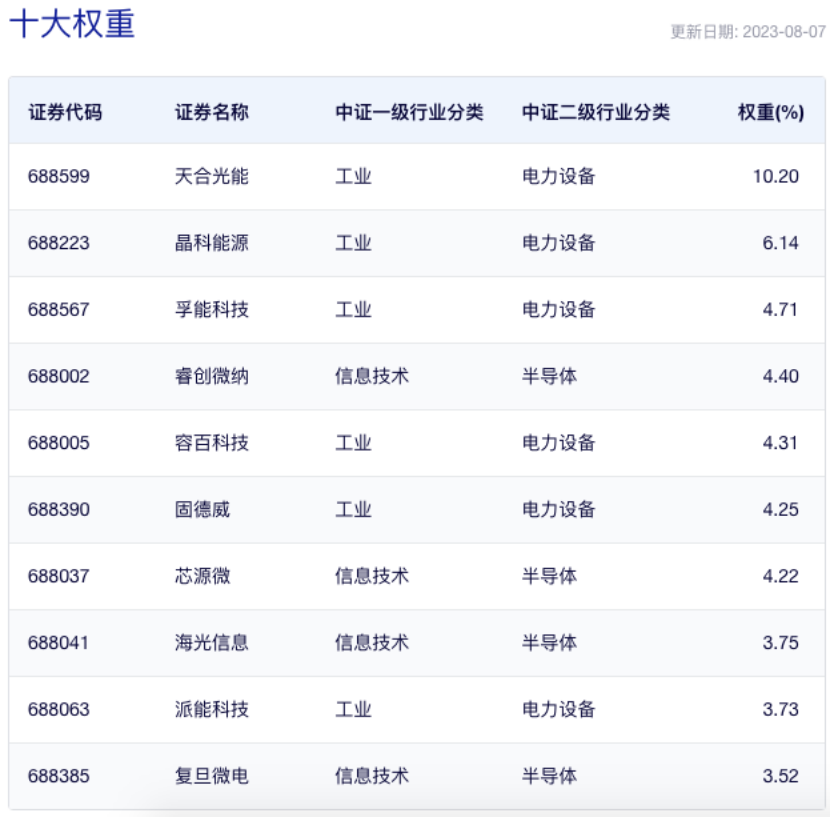The image size is (830, 817).
Task: Click 半导体 in the 海光信息 row
Action: tap(549, 643)
